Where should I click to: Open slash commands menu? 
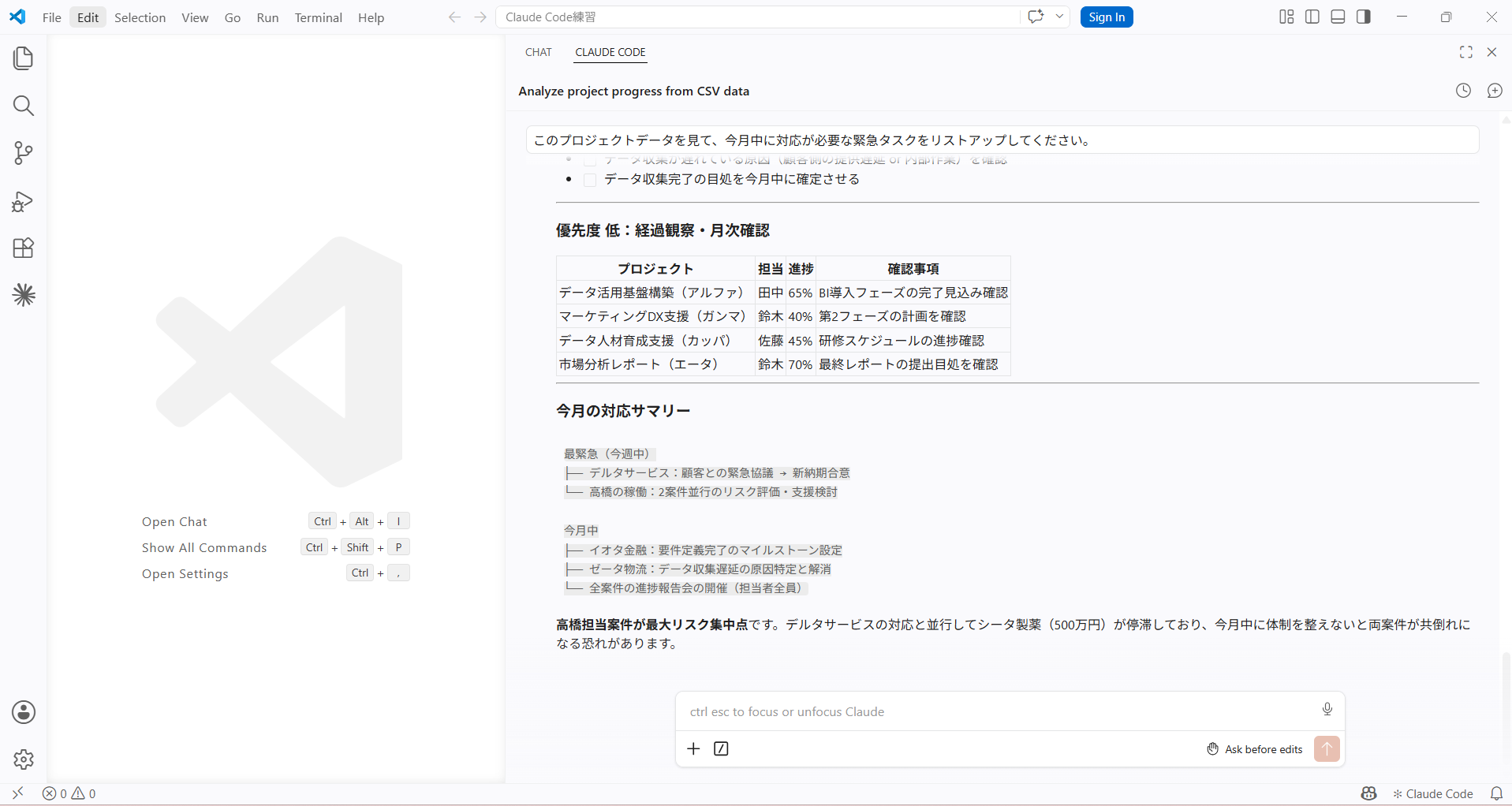(721, 748)
